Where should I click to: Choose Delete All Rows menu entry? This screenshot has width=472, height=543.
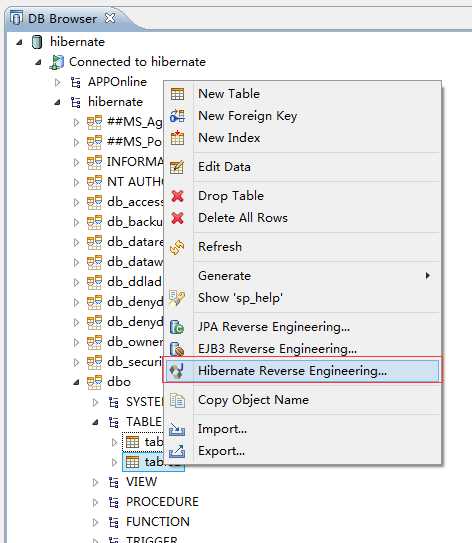(x=303, y=218)
